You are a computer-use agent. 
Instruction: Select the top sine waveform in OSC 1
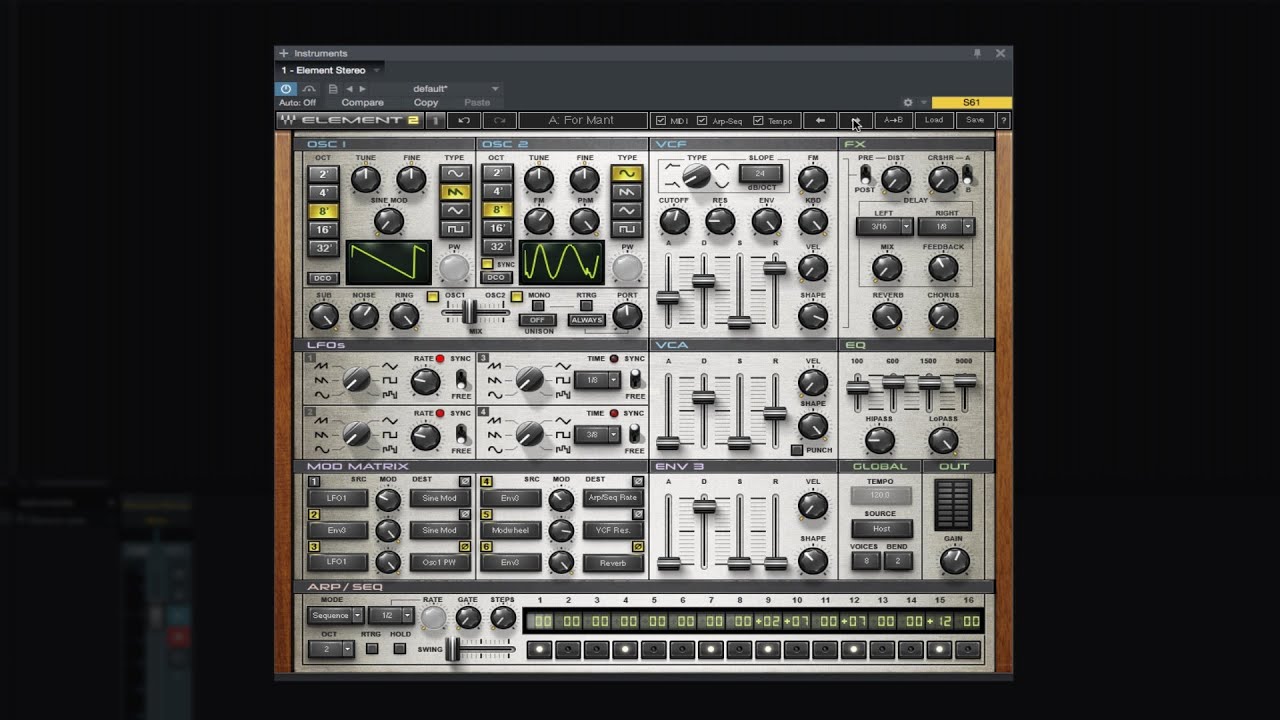455,173
